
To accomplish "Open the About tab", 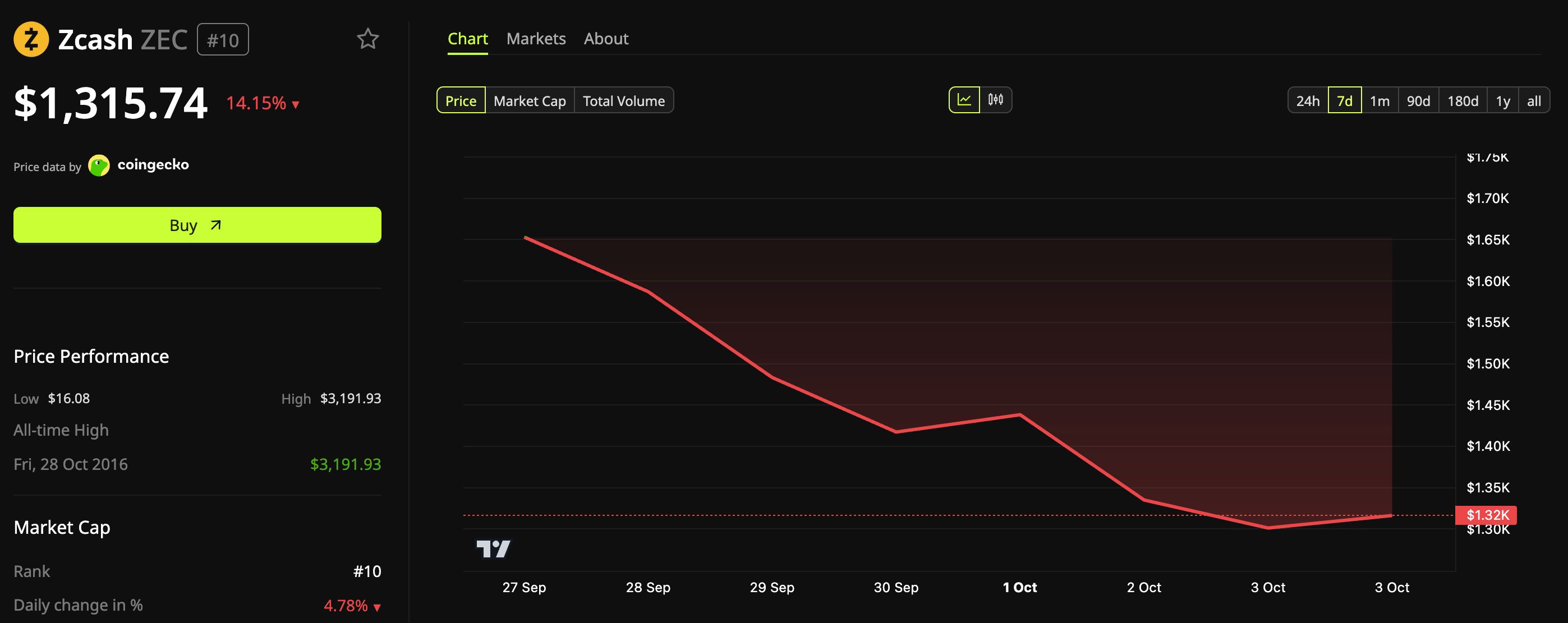I will pos(606,39).
